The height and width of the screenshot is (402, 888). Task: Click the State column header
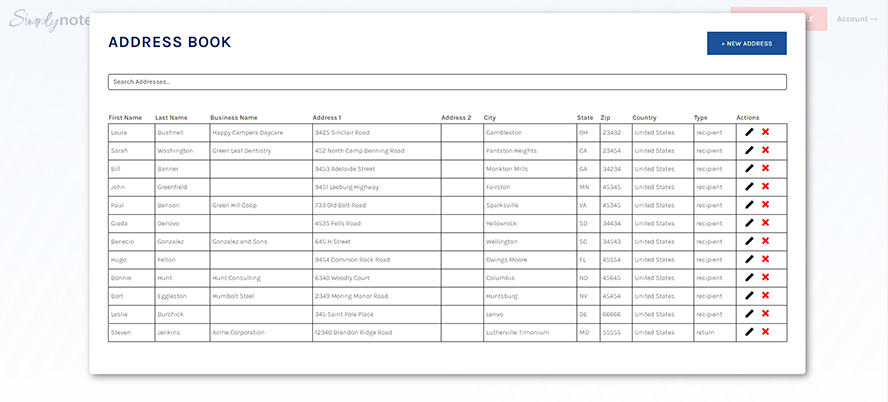(x=585, y=118)
